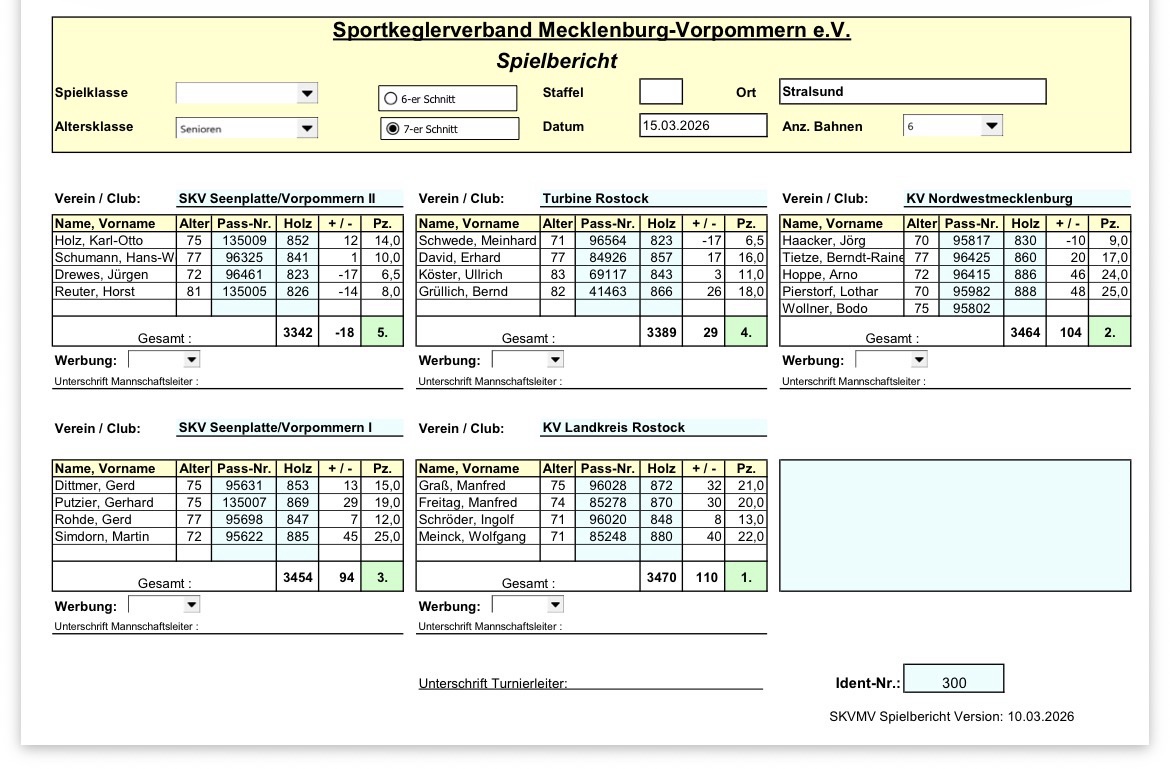Image resolution: width=1170 pixels, height=769 pixels.
Task: Click the Staffel input box
Action: pos(661,92)
